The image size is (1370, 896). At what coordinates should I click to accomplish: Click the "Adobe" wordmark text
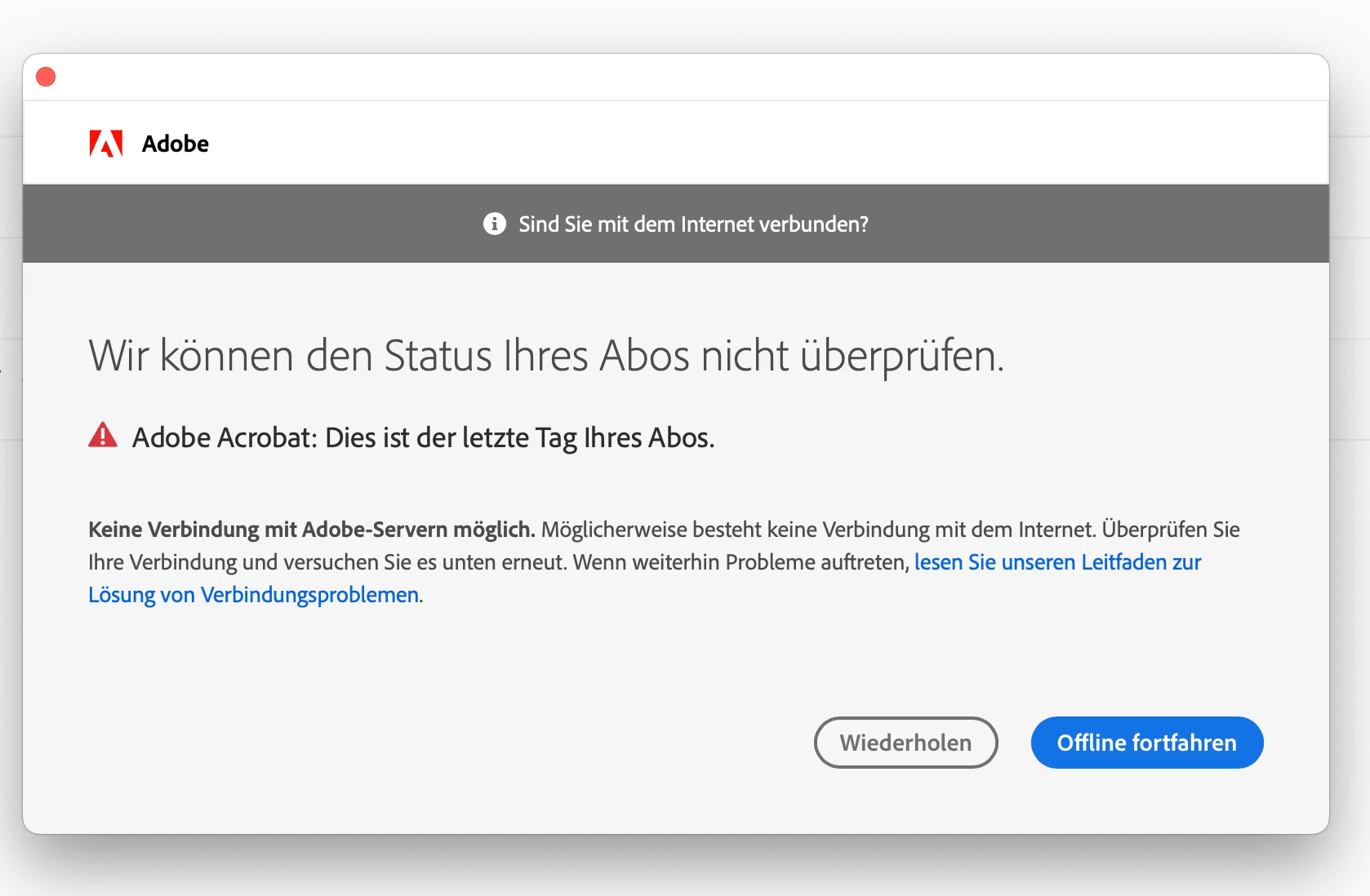pos(176,144)
